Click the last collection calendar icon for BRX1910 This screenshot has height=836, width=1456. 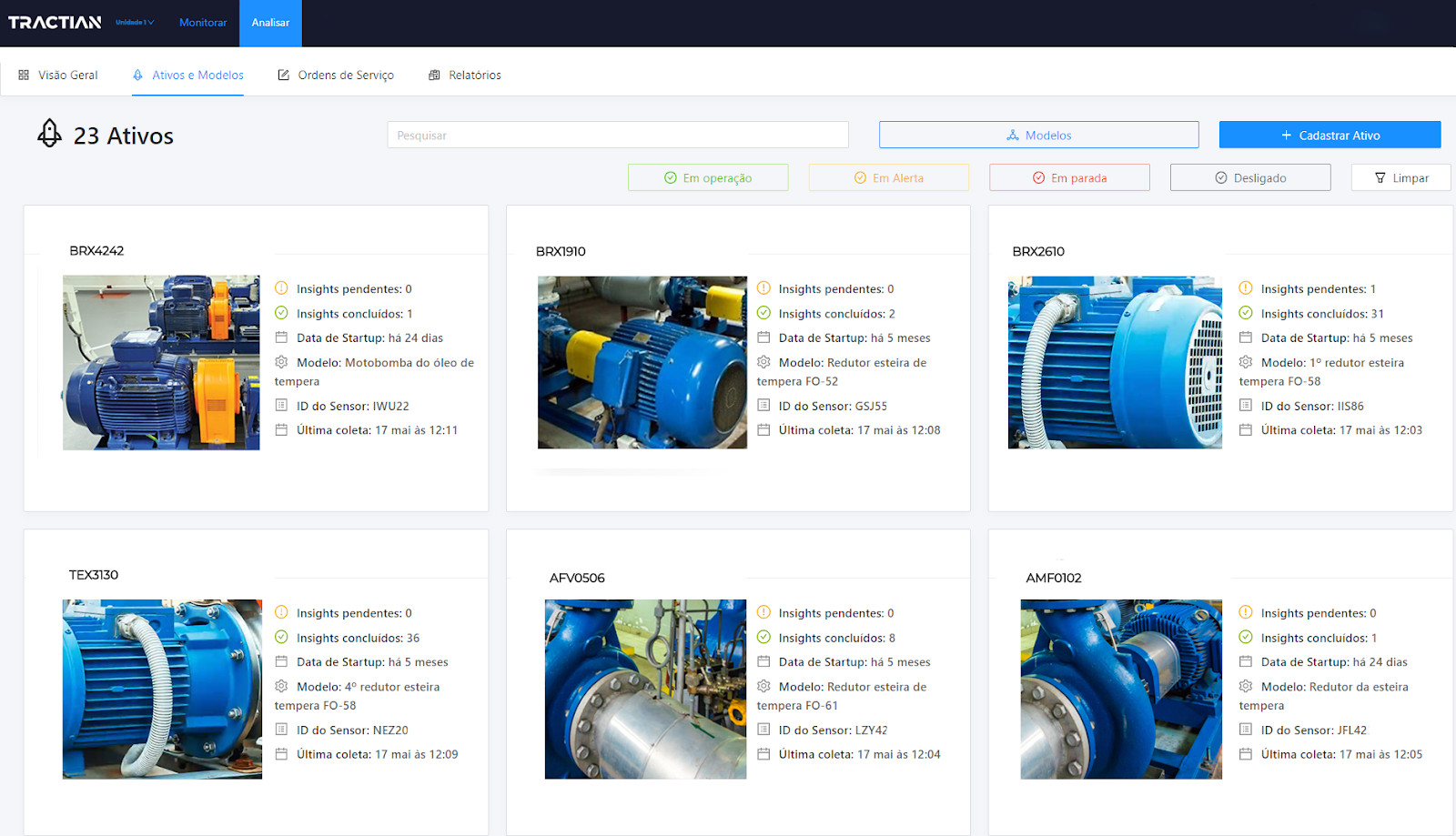pyautogui.click(x=763, y=430)
